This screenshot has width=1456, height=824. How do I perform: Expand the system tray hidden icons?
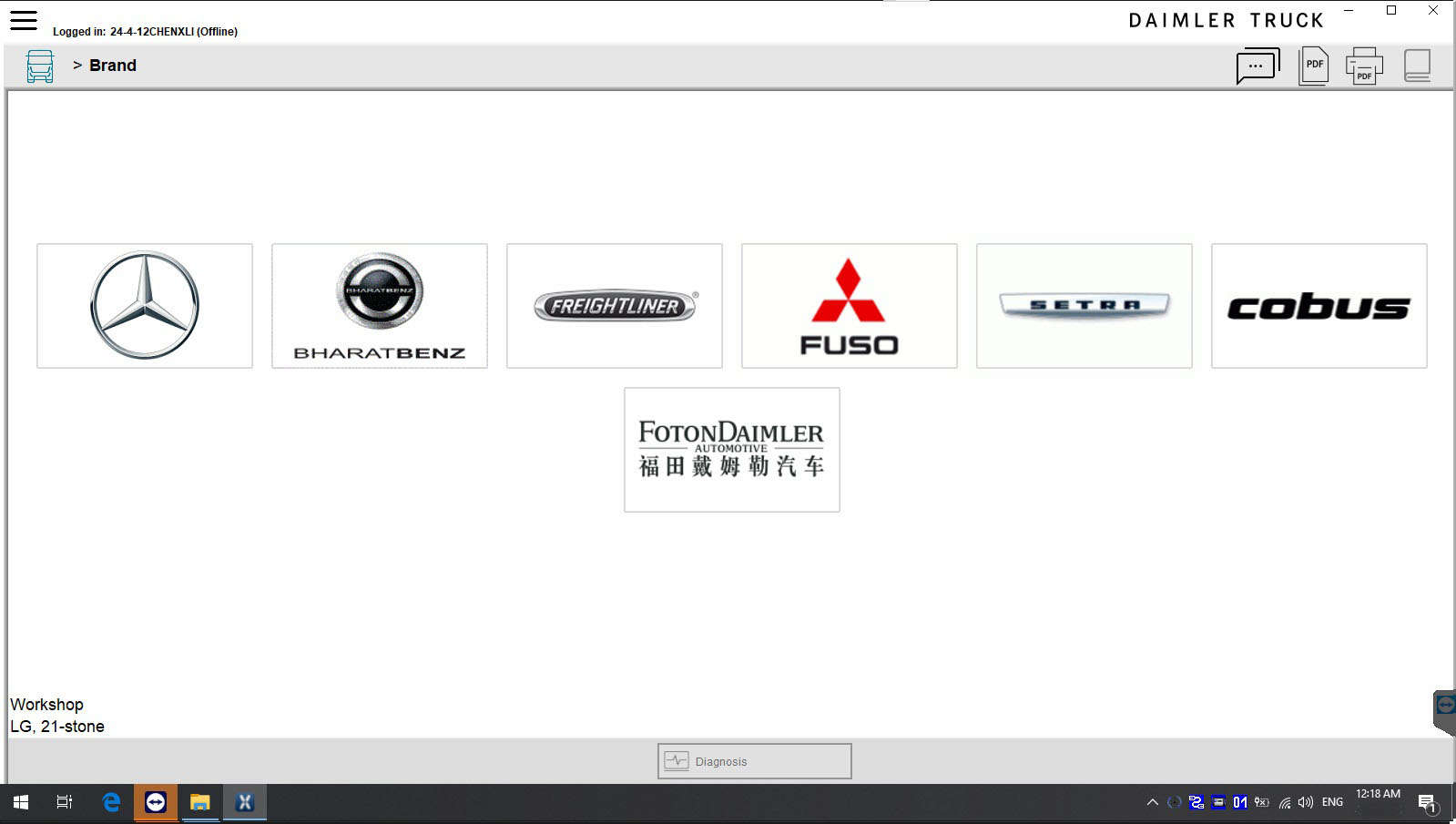pos(1152,802)
